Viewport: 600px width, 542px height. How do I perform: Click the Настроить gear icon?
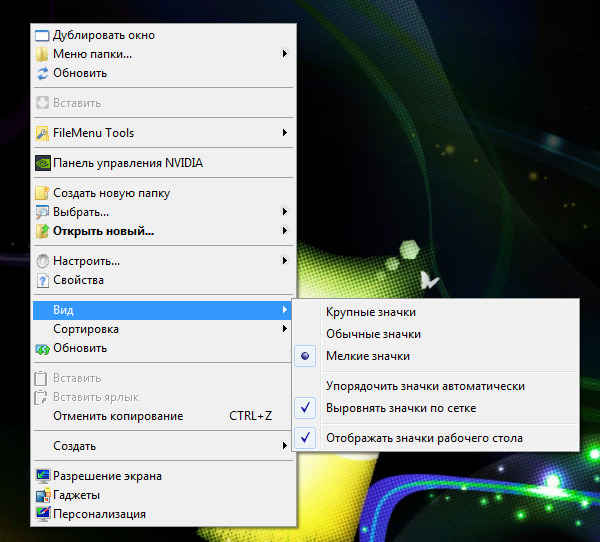tap(42, 261)
